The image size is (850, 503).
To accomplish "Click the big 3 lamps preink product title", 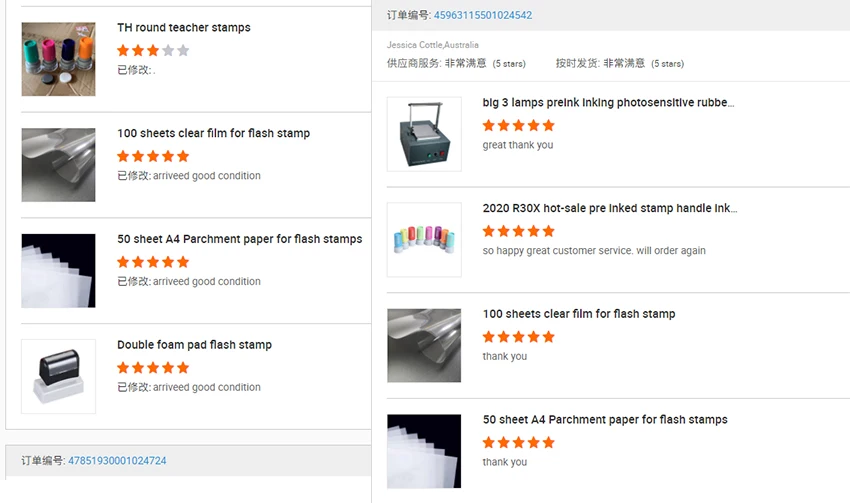I will pyautogui.click(x=608, y=103).
